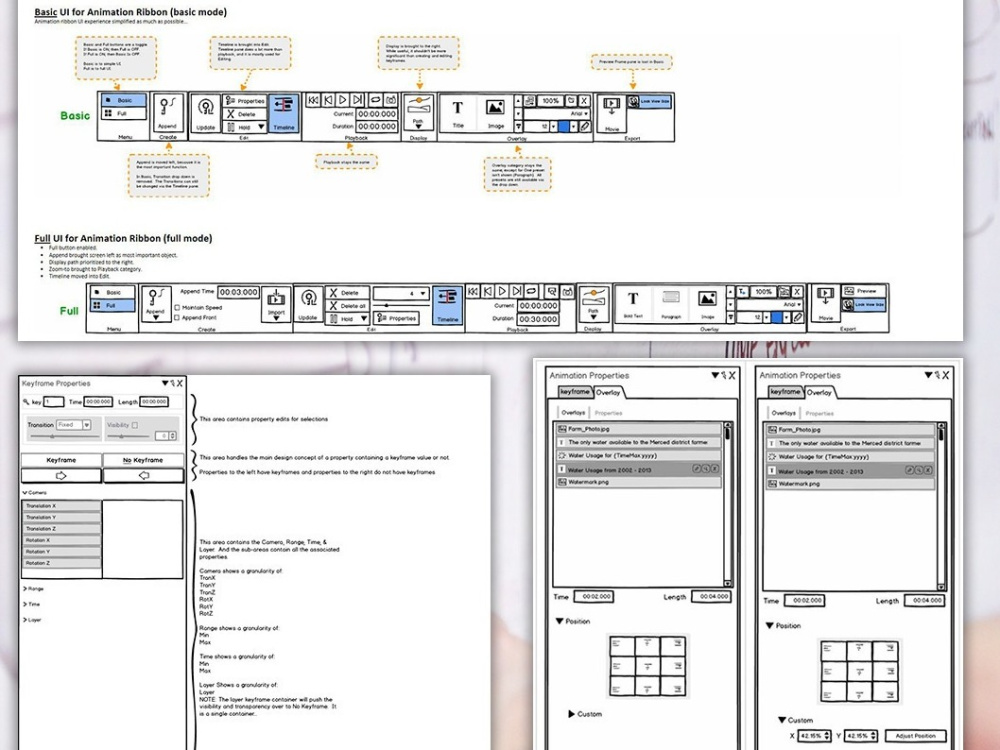Toggle Full mode in Basic ribbon menu

click(x=124, y=114)
